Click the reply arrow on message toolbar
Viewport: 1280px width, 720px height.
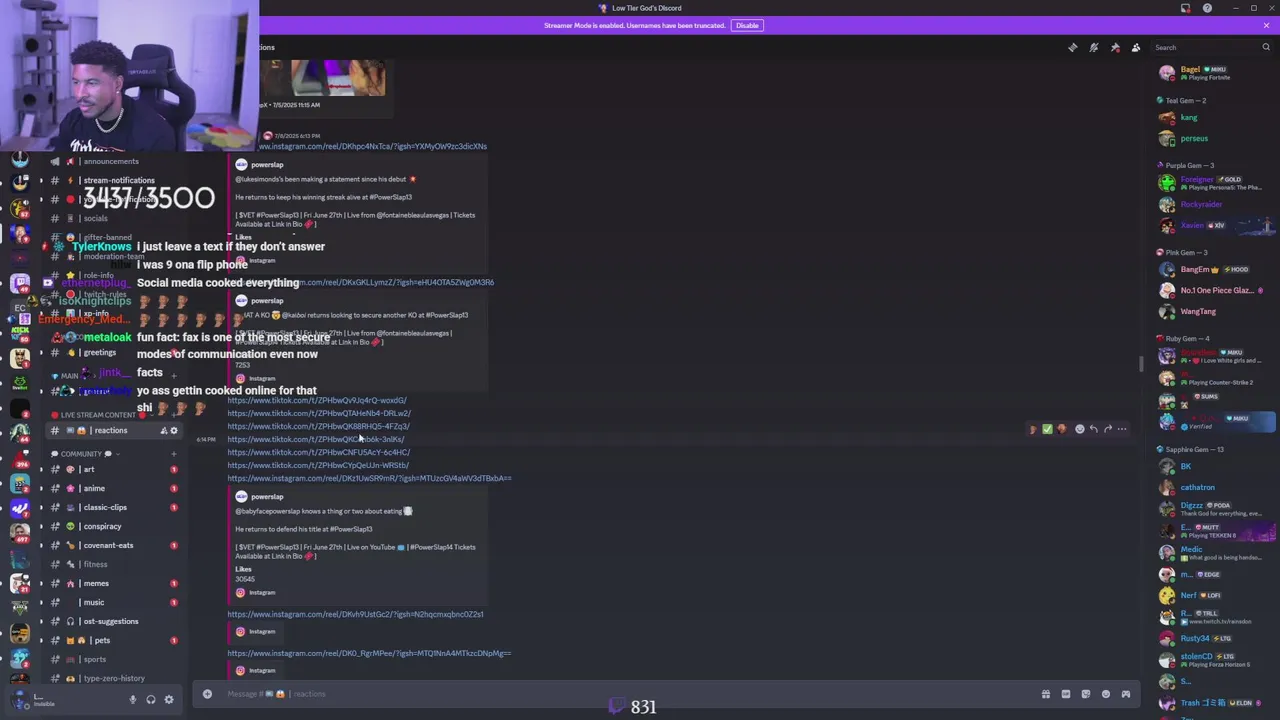click(1093, 429)
